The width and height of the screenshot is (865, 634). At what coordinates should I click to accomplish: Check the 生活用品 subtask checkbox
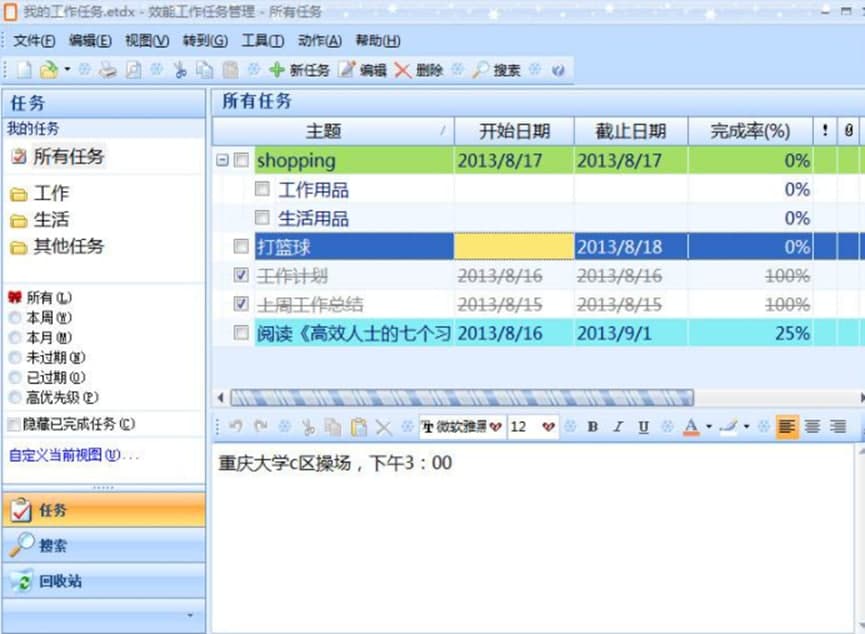click(x=262, y=217)
